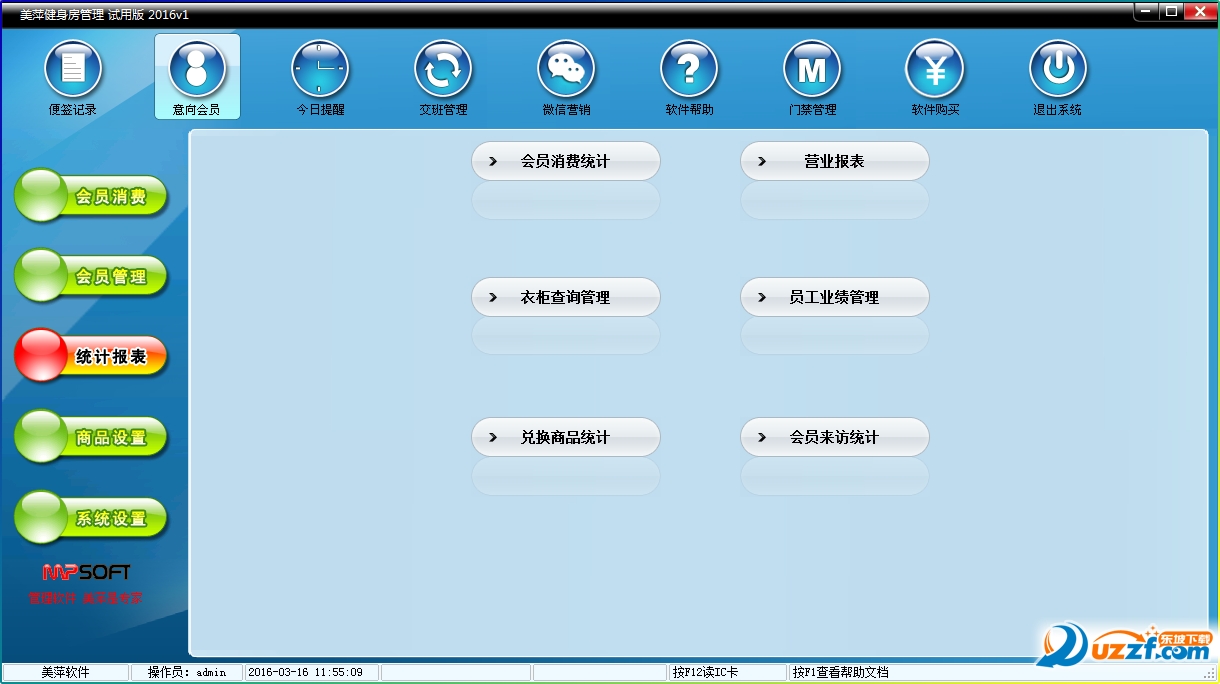
Task: Open 系统设置 sidebar section
Action: coord(91,518)
